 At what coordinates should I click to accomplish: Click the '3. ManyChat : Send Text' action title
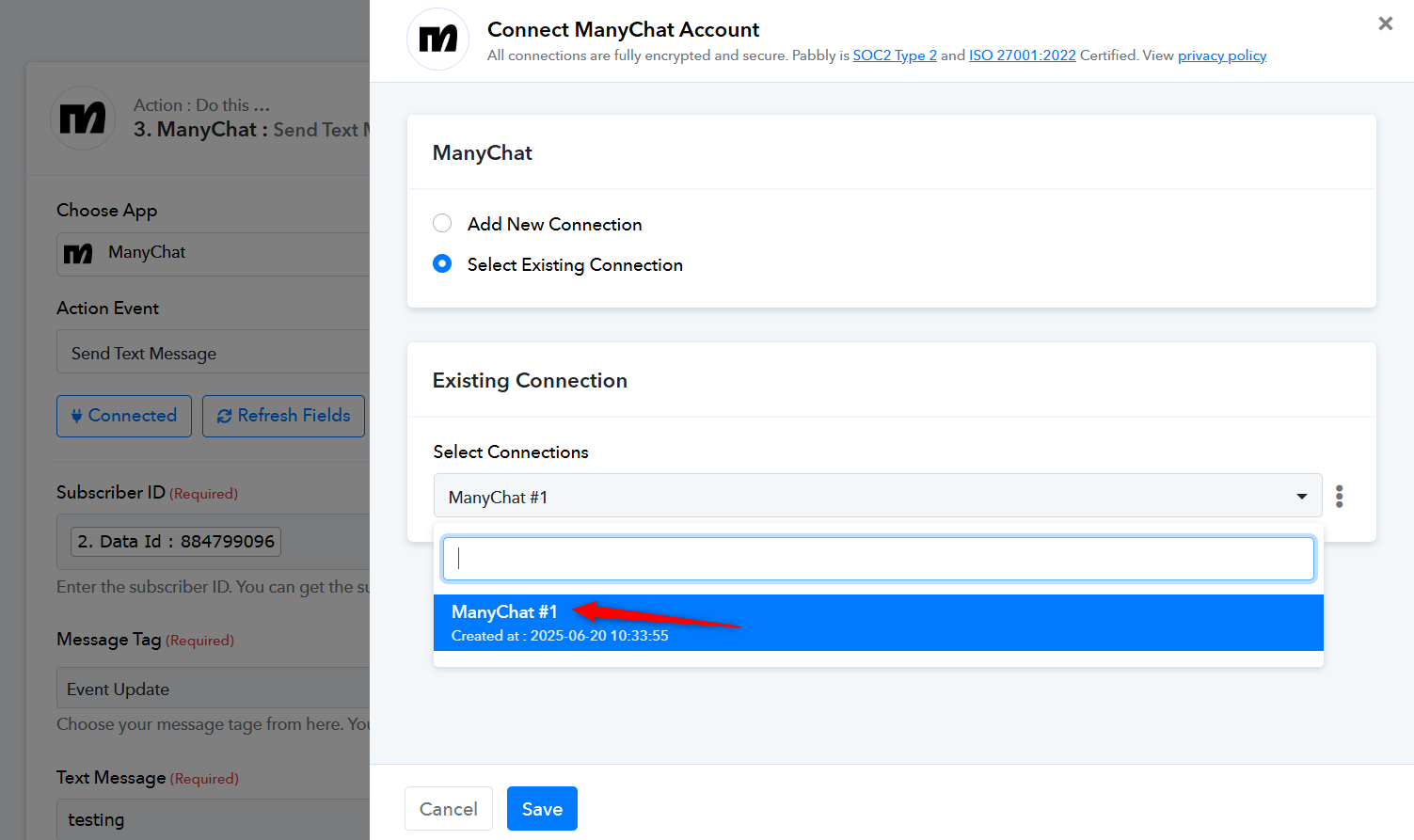click(x=251, y=130)
